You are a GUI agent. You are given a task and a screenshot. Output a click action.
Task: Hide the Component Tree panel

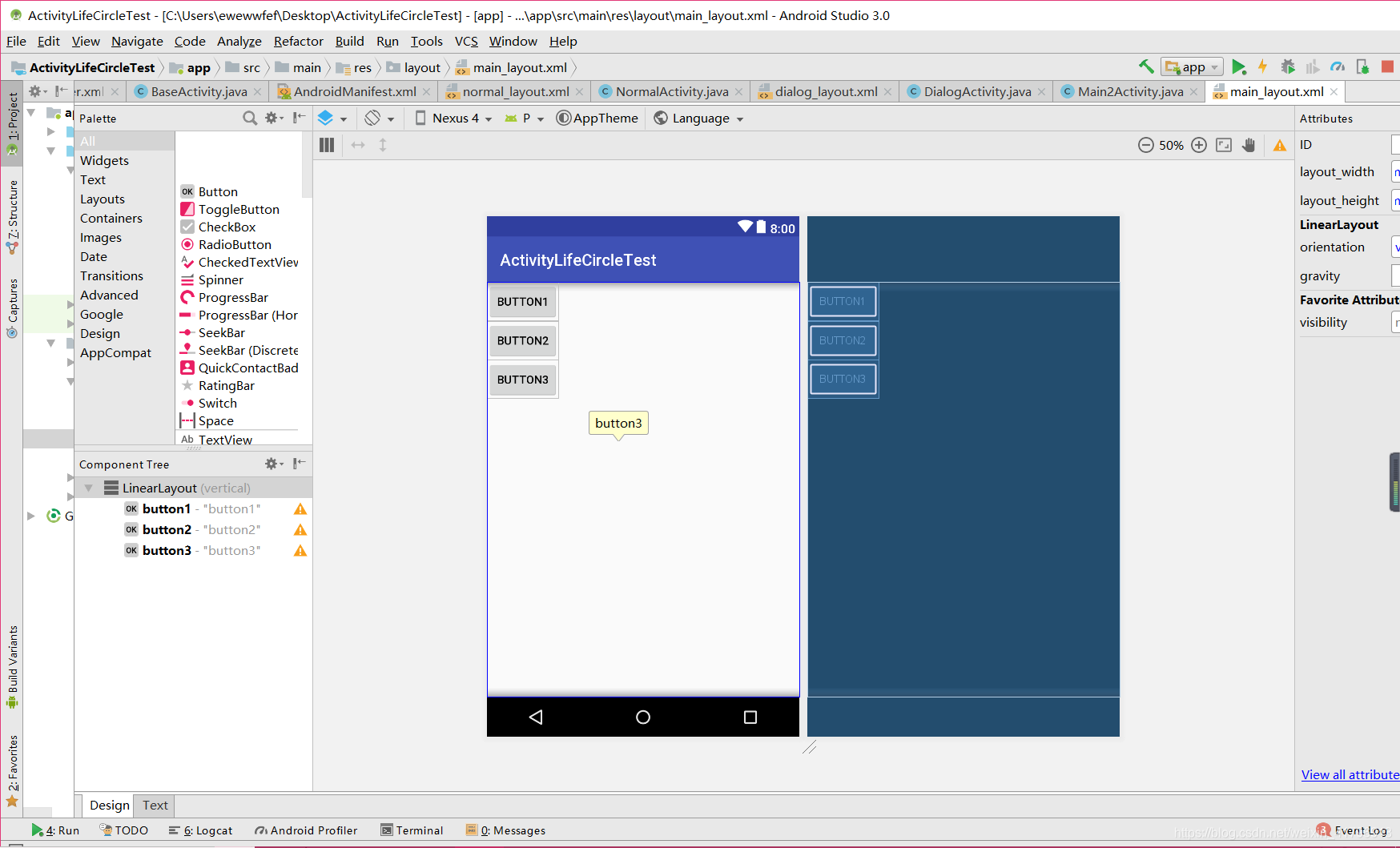pyautogui.click(x=300, y=464)
